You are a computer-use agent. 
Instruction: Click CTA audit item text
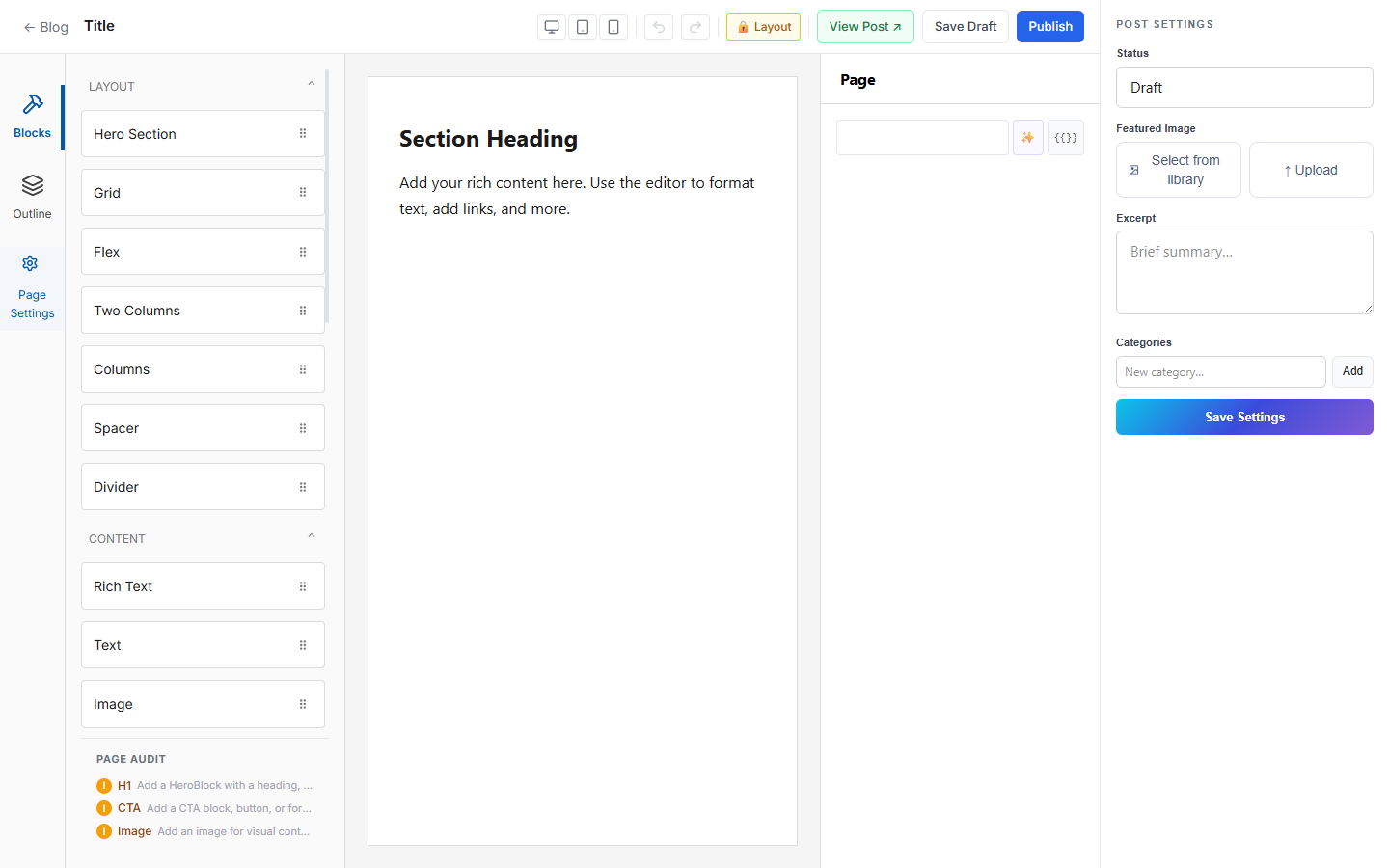click(214, 808)
